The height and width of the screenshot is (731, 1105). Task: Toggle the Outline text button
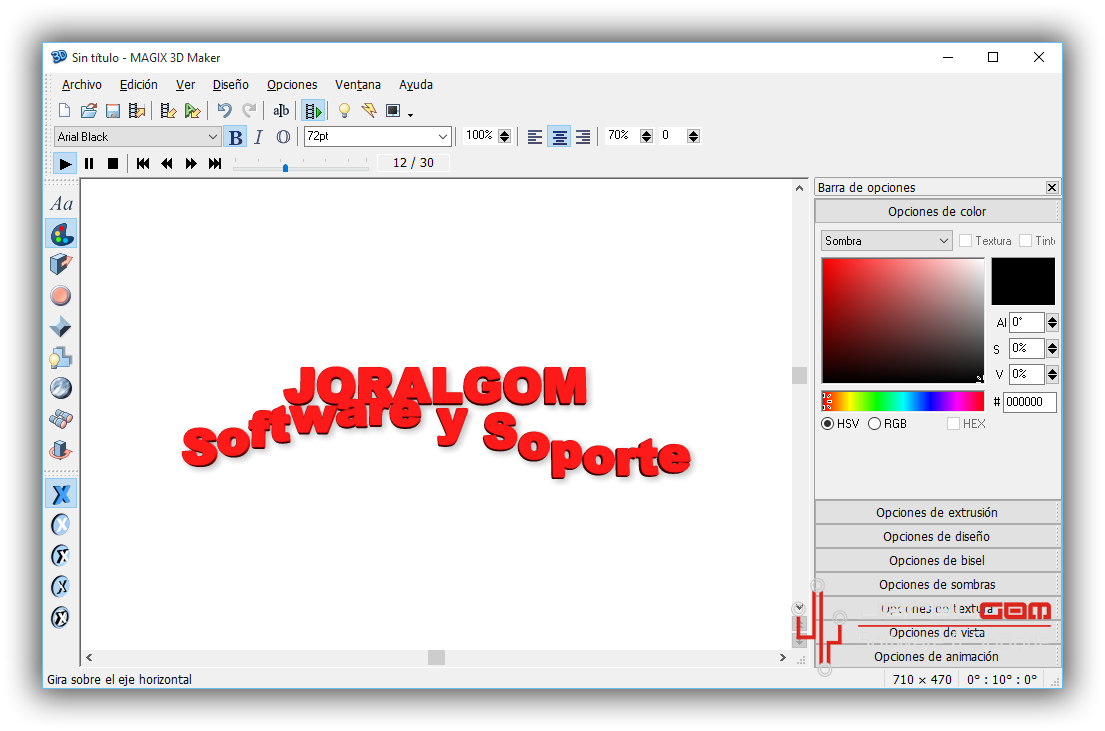[x=283, y=137]
